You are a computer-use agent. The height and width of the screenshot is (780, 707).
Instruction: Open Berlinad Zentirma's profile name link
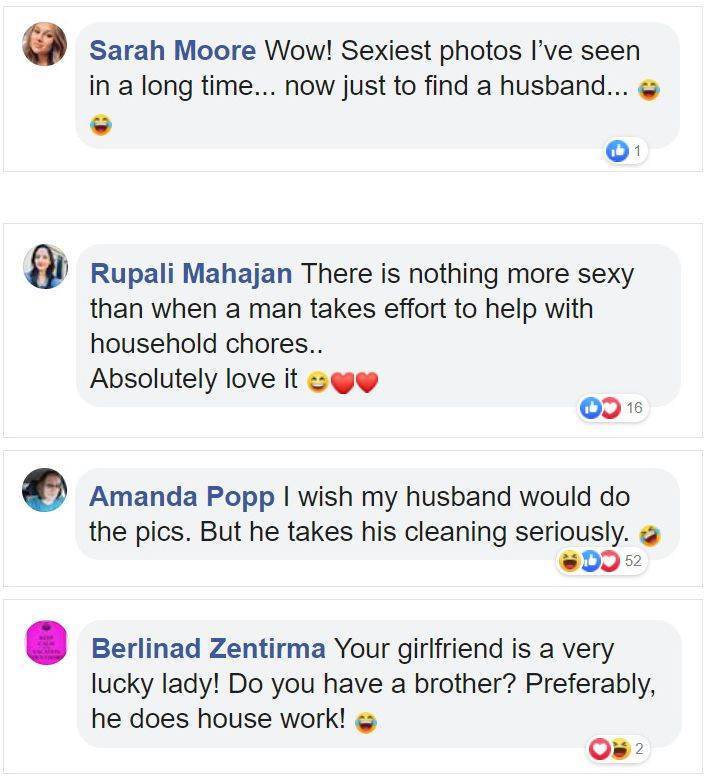(x=209, y=649)
